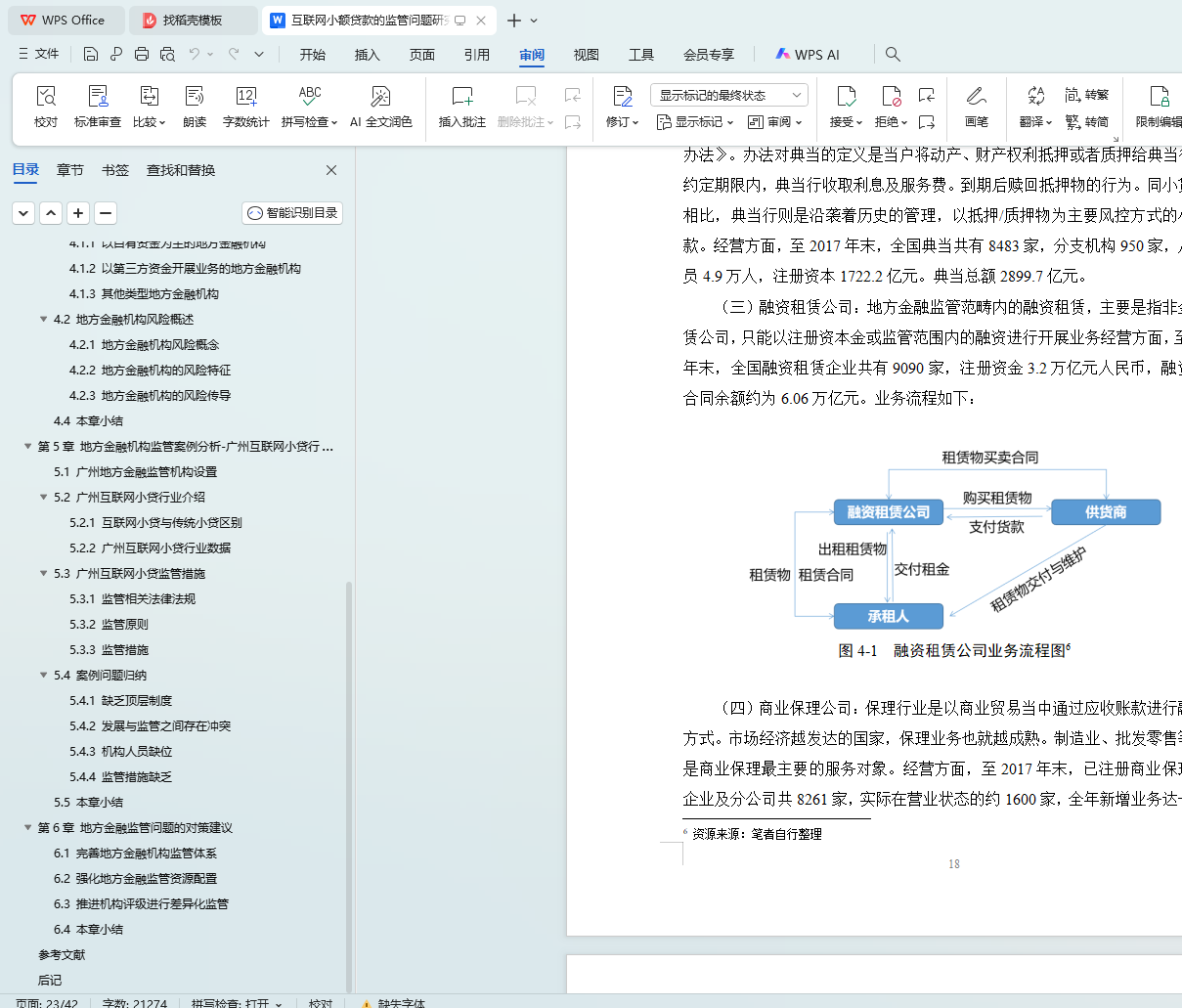Click footnote text 资源来源：笔者自行整理

pos(757,834)
